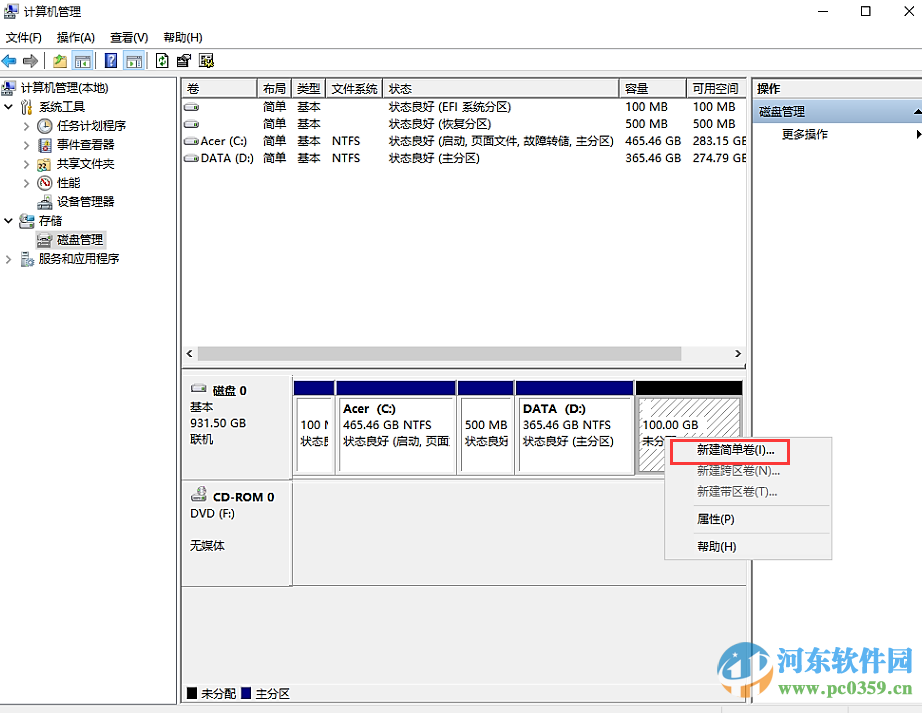The image size is (922, 713).
Task: Toggle the action pane icon
Action: [x=134, y=60]
